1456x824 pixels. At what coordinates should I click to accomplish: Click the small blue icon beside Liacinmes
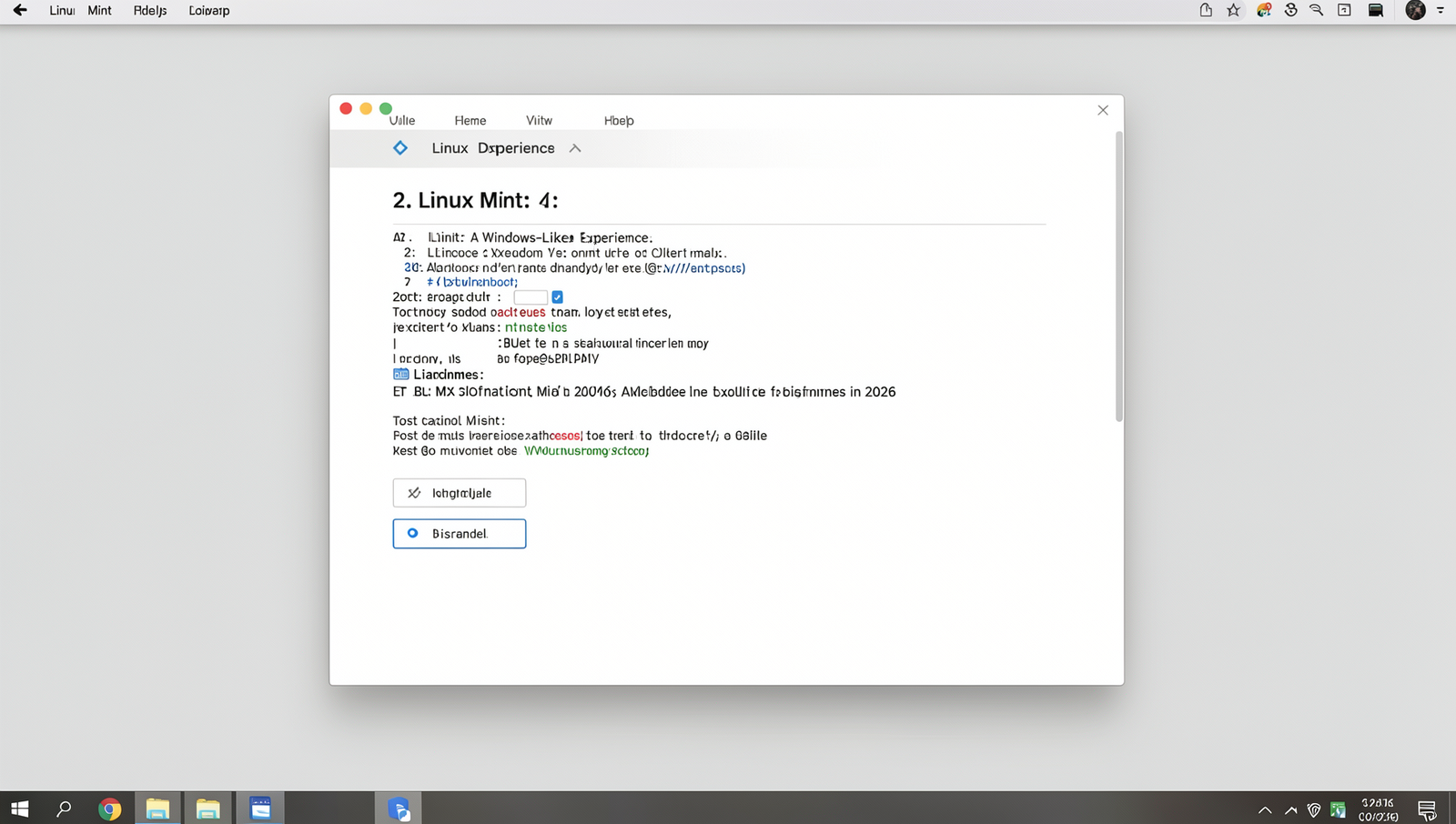tap(401, 374)
